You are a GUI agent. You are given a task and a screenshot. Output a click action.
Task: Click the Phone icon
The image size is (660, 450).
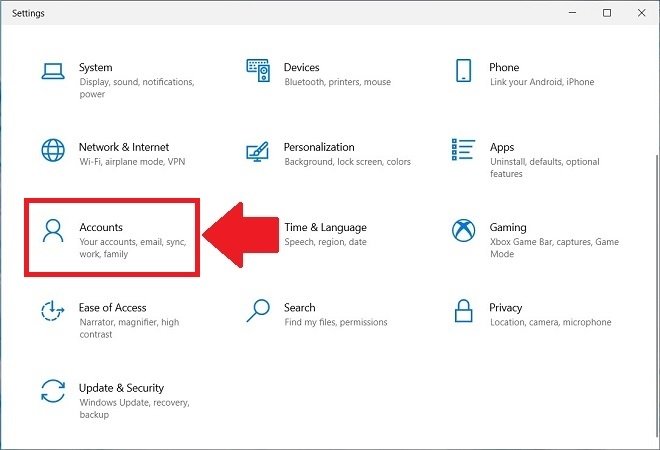[x=463, y=70]
